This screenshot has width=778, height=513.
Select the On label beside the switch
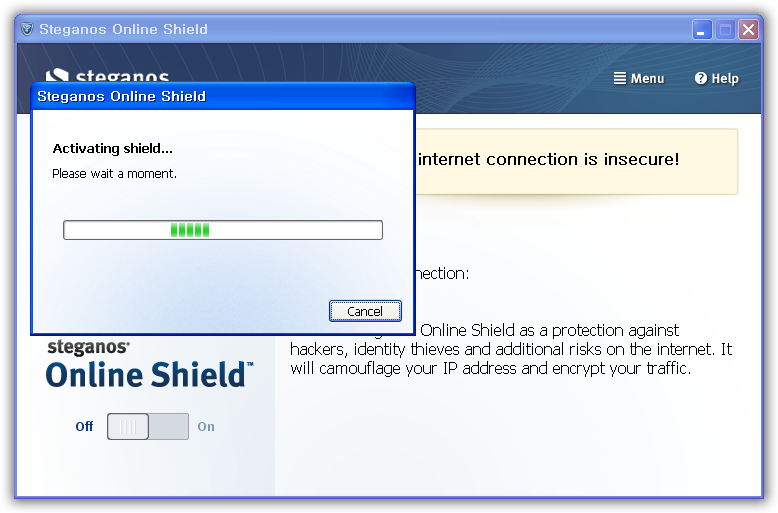pyautogui.click(x=206, y=427)
